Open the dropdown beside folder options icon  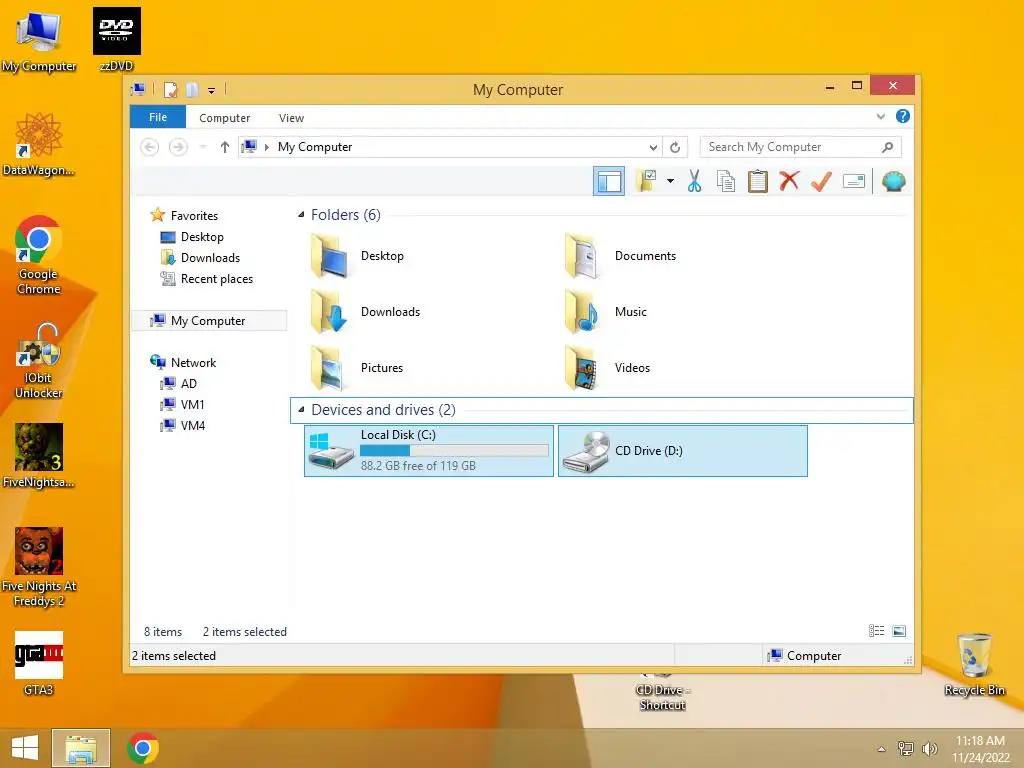pos(671,181)
